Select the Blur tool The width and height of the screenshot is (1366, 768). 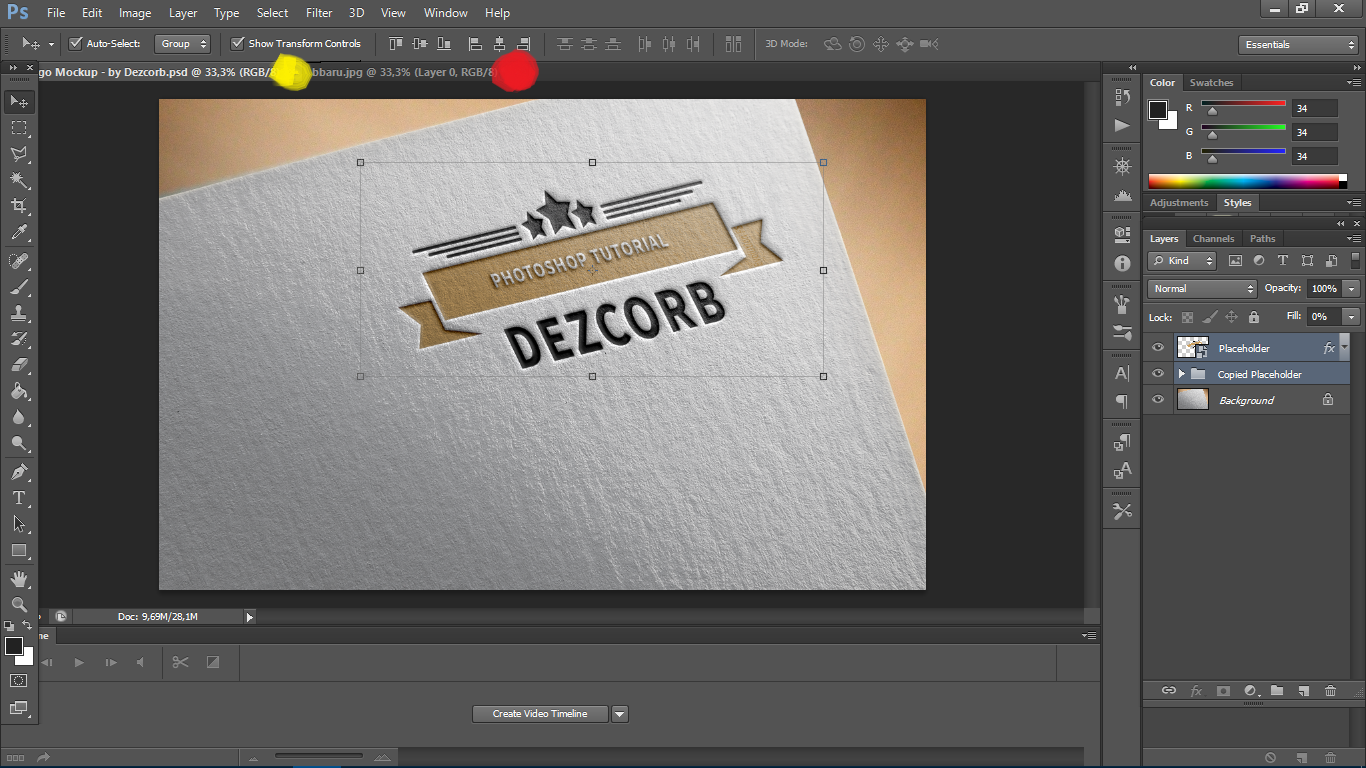click(19, 417)
